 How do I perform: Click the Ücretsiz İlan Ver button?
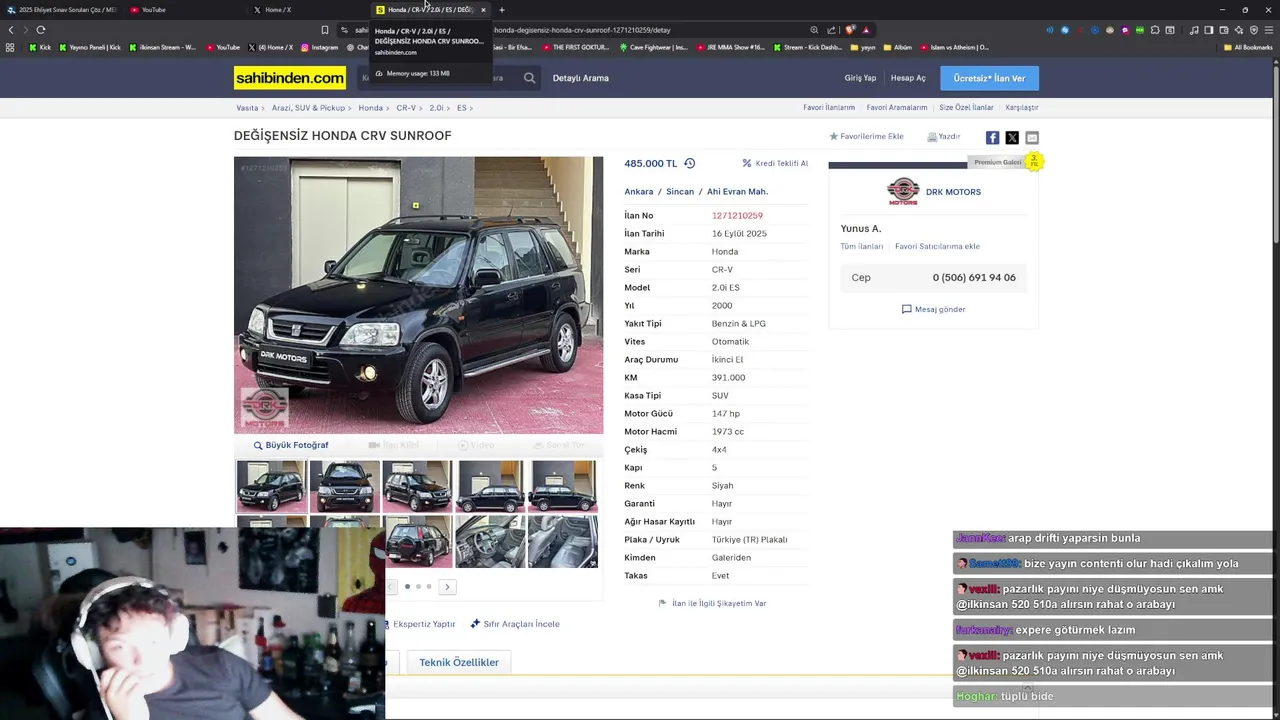click(989, 78)
